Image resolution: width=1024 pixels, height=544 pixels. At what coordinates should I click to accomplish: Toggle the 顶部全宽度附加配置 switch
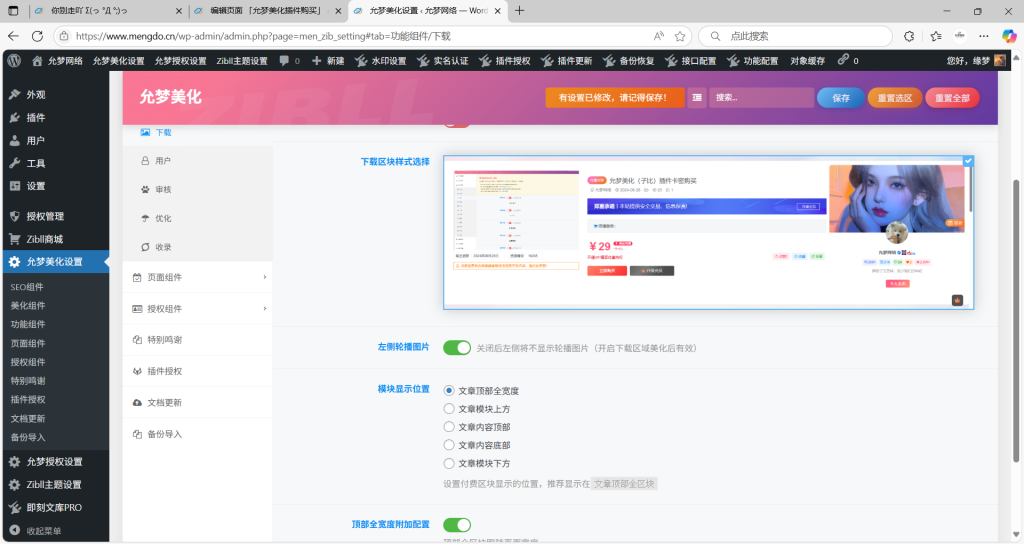click(456, 524)
